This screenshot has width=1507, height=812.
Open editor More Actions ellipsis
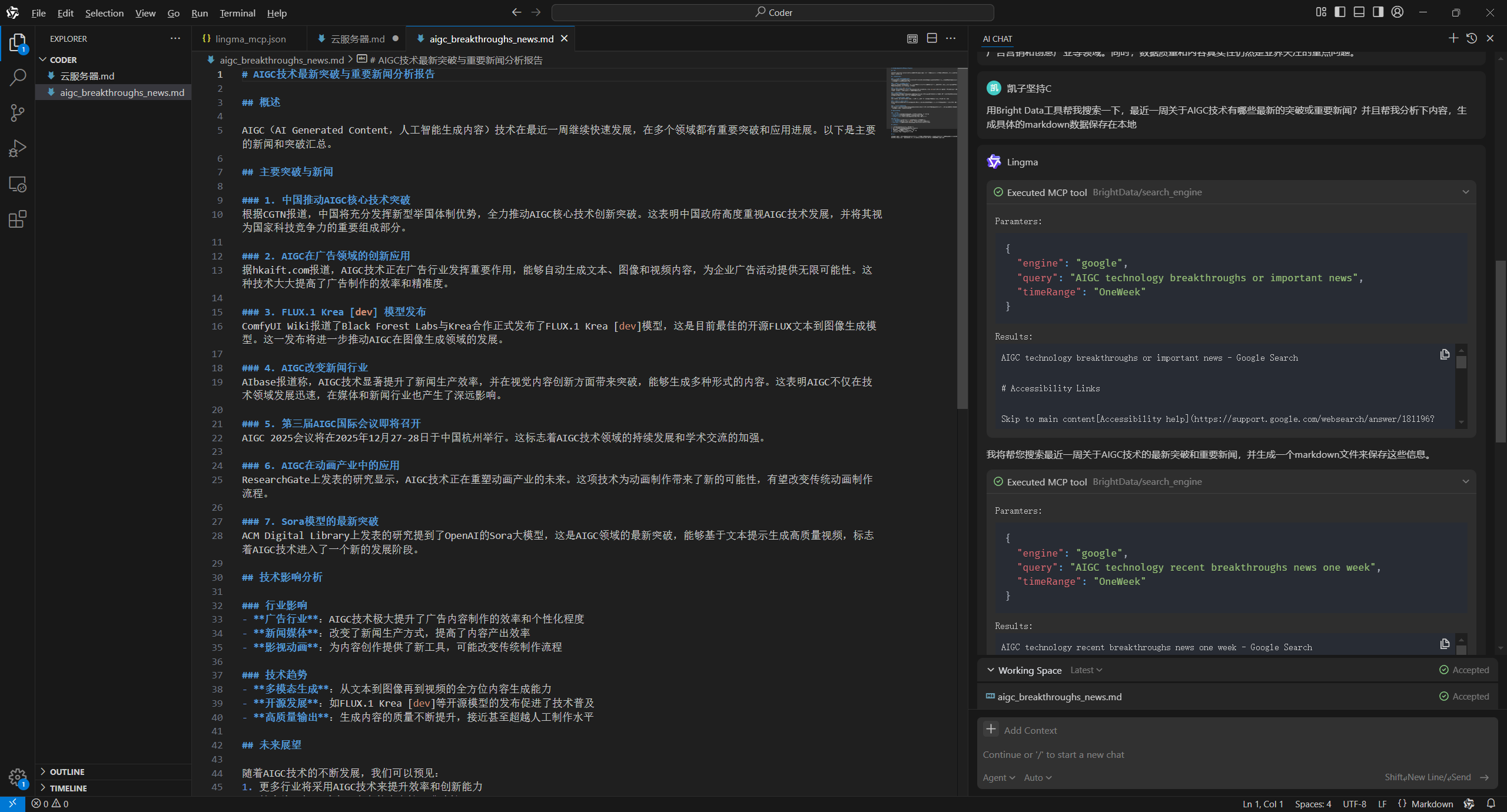pyautogui.click(x=951, y=39)
